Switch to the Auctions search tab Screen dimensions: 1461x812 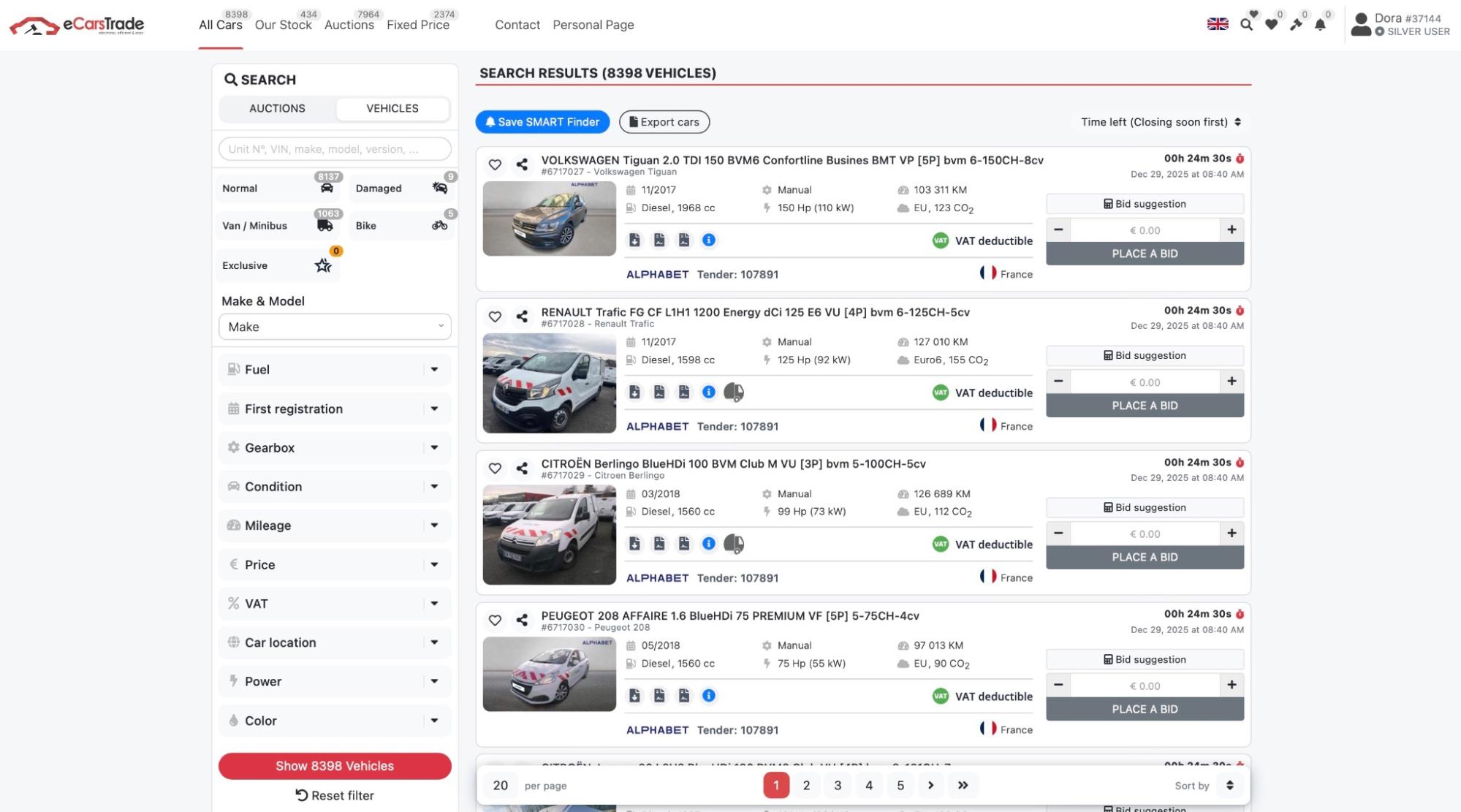(277, 109)
